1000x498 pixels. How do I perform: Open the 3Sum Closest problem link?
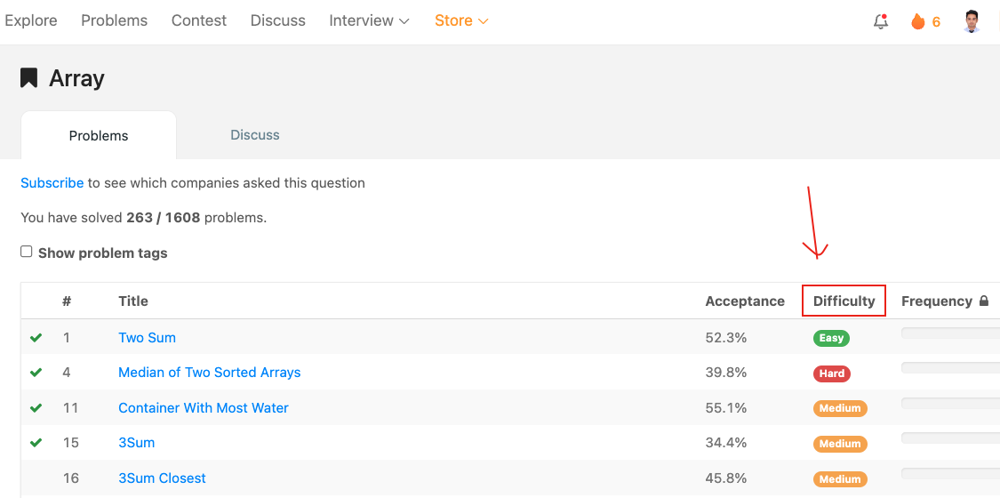(162, 478)
